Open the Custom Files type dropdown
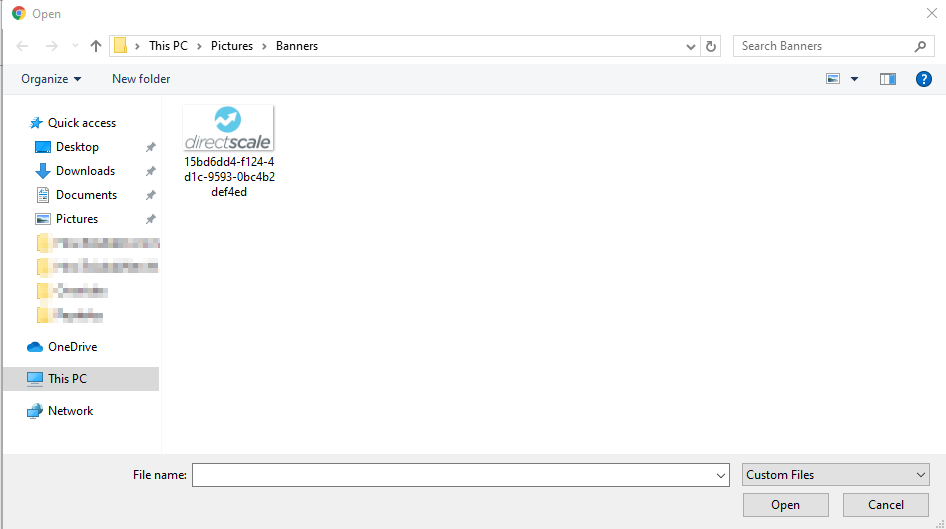This screenshot has height=529, width=946. 836,475
